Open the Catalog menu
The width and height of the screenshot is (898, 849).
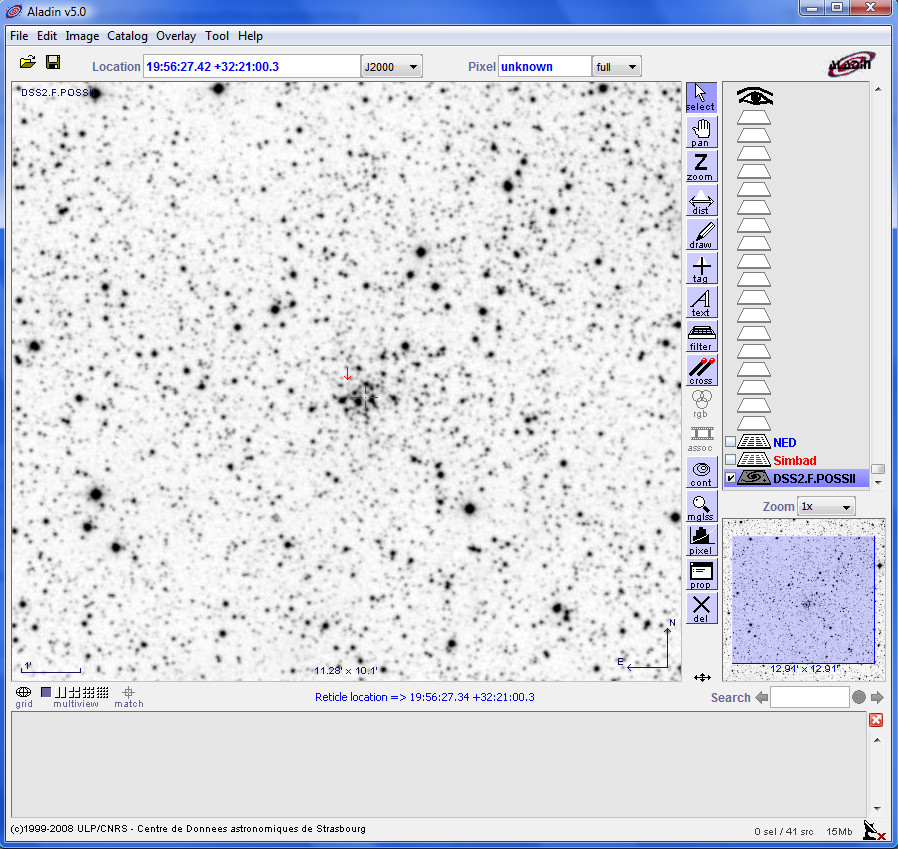127,36
